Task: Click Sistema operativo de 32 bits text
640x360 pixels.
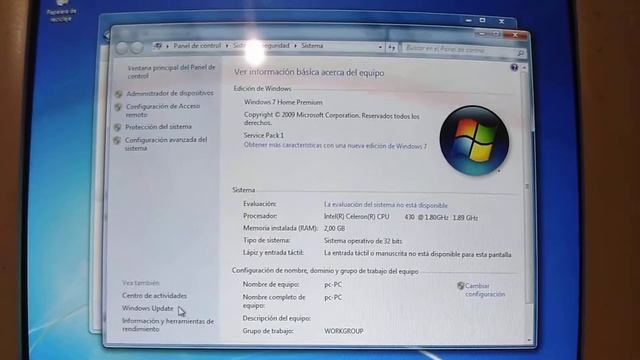Action: coord(363,241)
